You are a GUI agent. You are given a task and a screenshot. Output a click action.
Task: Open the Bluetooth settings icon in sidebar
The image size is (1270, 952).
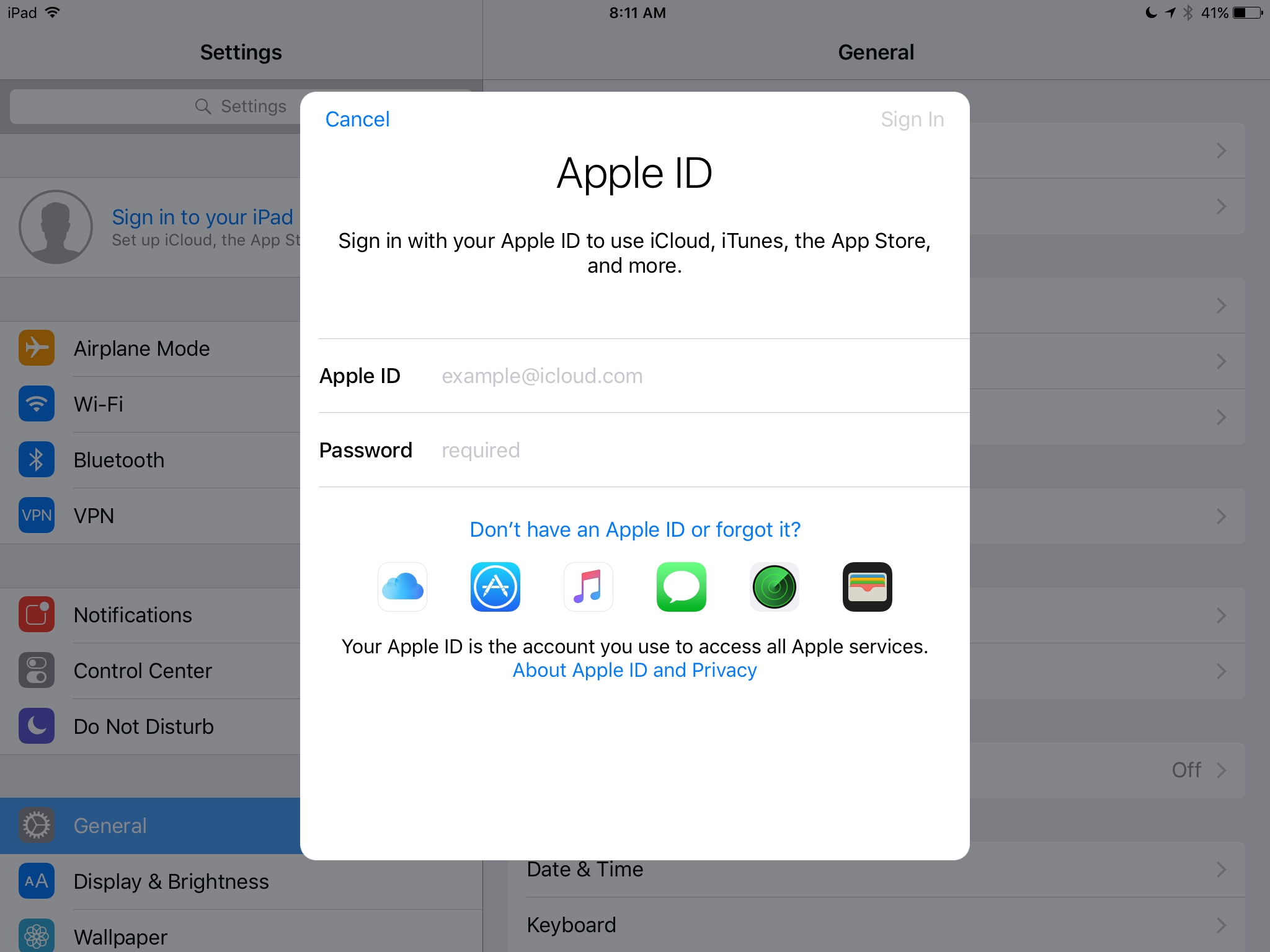point(35,459)
